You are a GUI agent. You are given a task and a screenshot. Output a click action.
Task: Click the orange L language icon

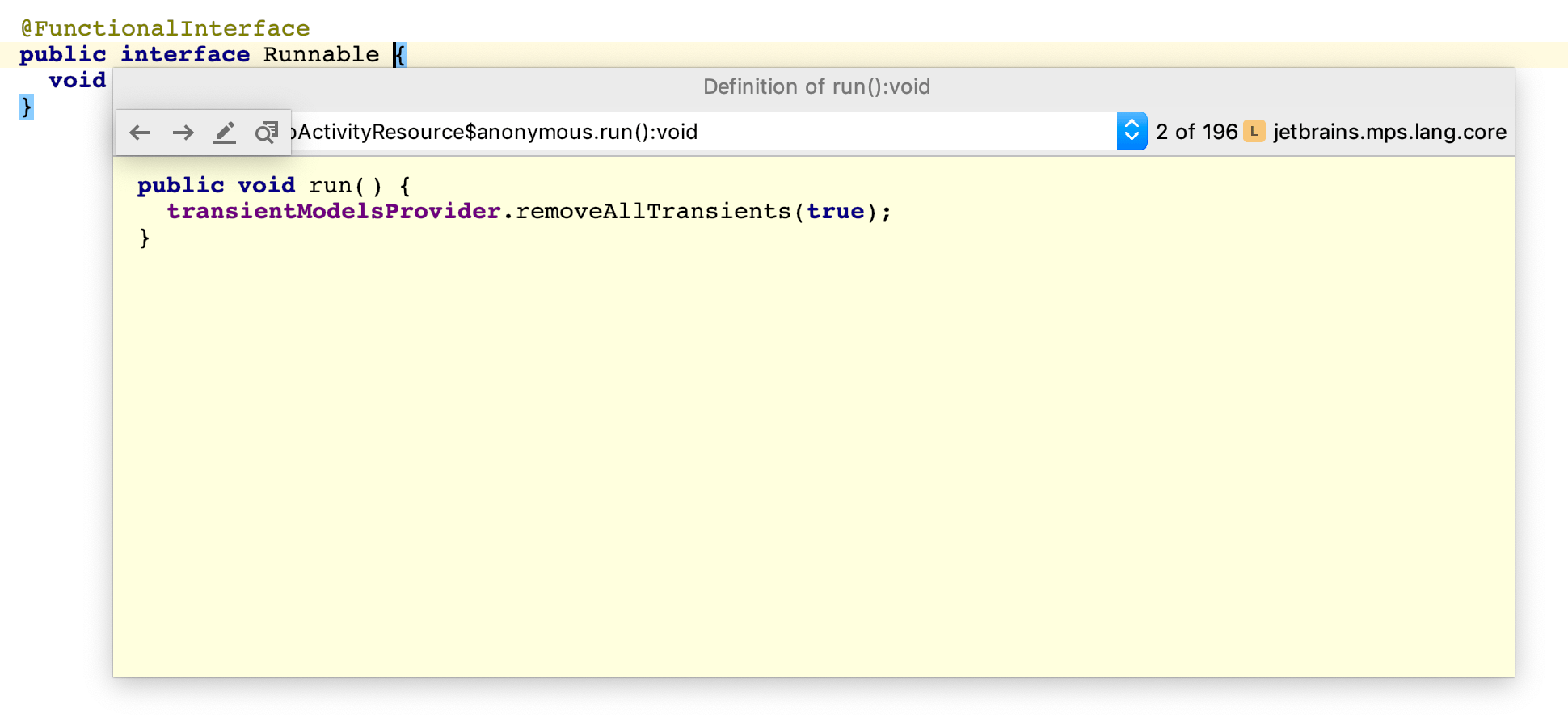[x=1254, y=132]
